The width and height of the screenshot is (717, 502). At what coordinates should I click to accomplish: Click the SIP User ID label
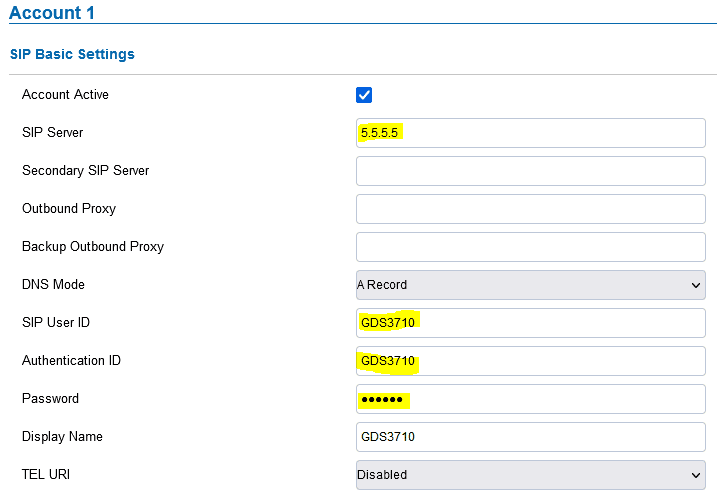coord(56,322)
